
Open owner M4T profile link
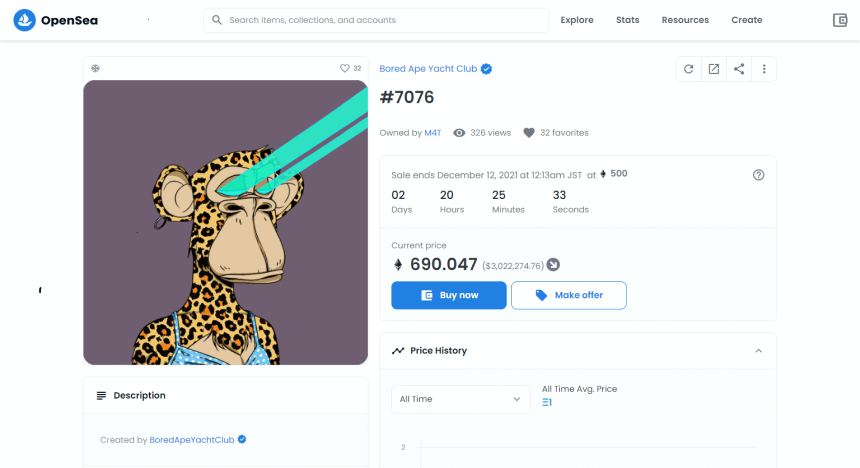pyautogui.click(x=432, y=133)
